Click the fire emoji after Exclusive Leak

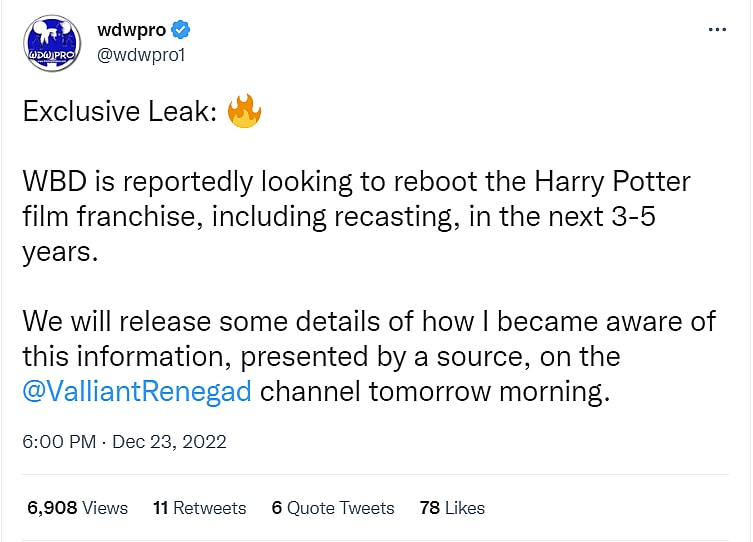click(244, 111)
